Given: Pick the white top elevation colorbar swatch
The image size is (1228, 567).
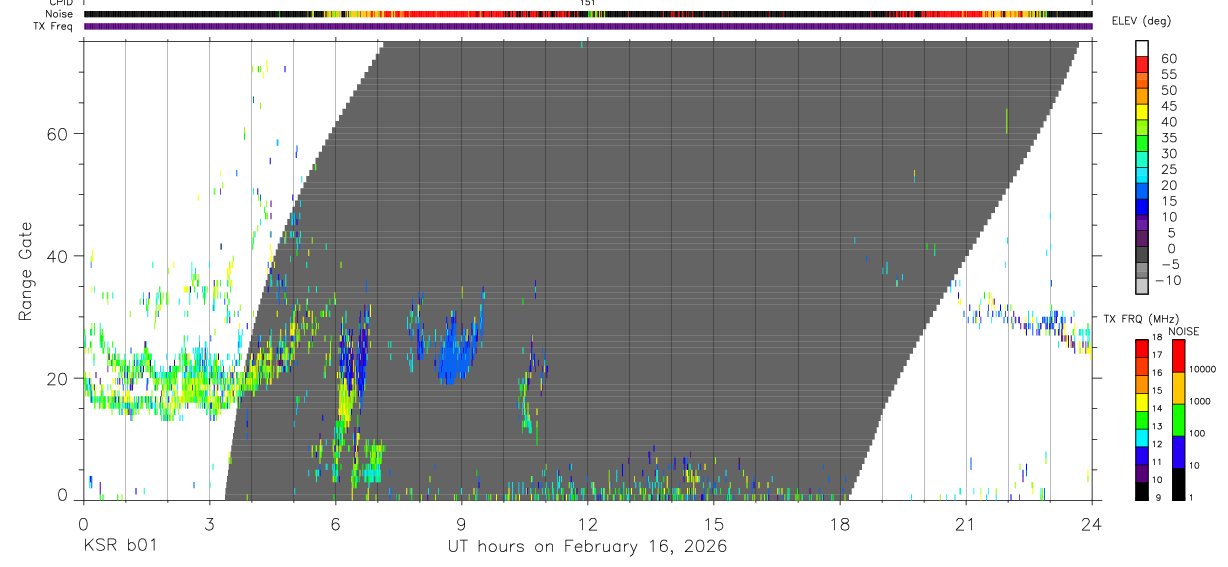Looking at the screenshot, I should coord(1143,49).
